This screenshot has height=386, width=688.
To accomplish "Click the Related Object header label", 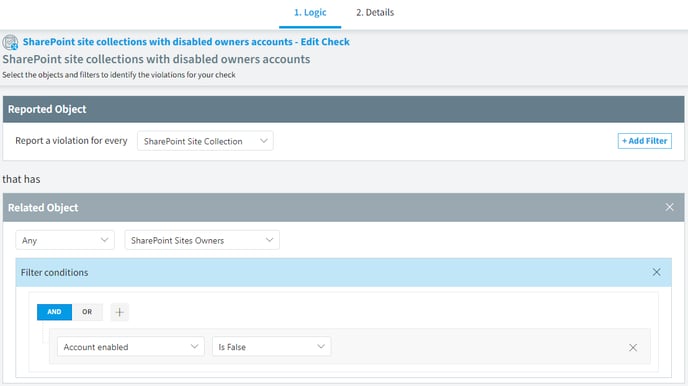I will [43, 207].
